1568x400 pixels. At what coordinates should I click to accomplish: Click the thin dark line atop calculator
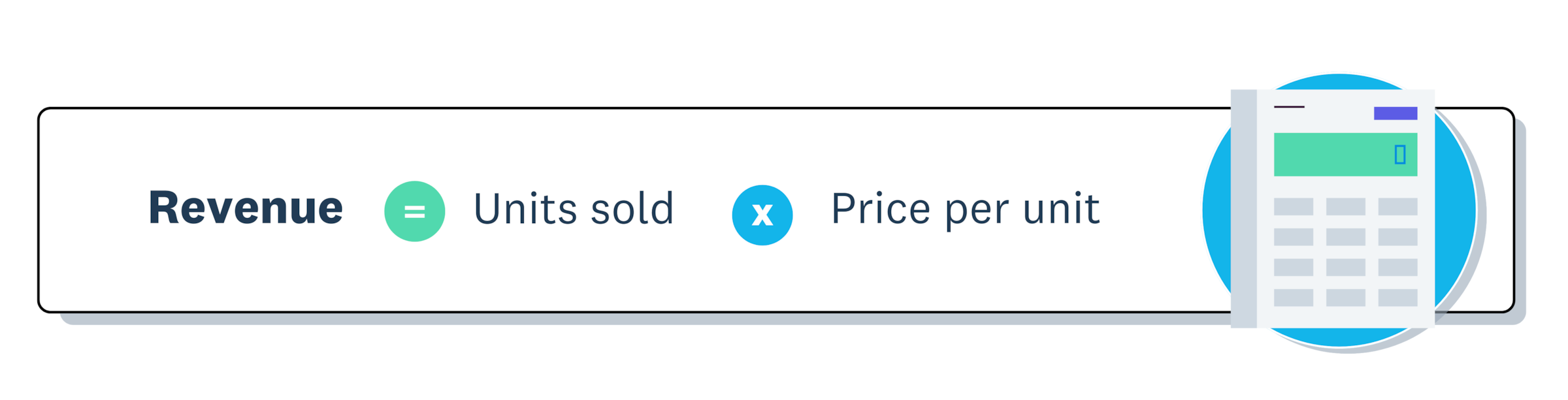tap(1289, 107)
